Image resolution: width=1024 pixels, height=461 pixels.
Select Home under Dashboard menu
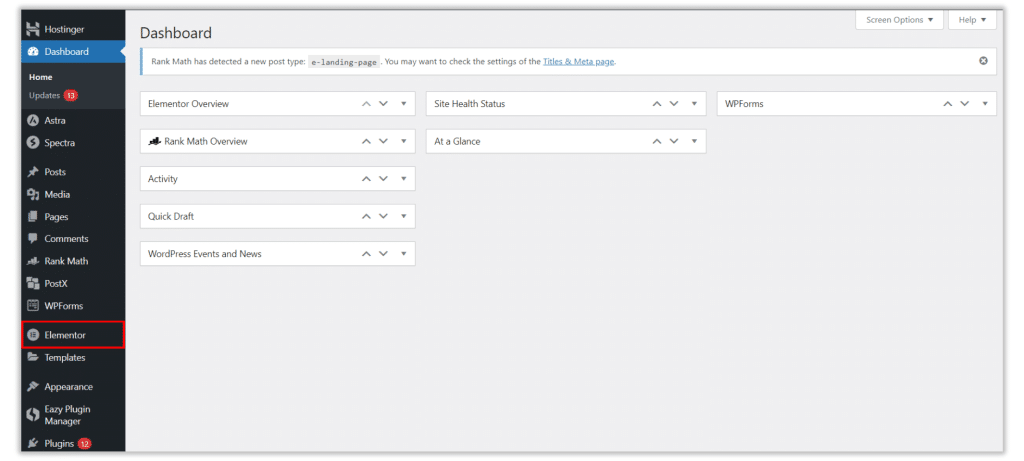(x=40, y=77)
